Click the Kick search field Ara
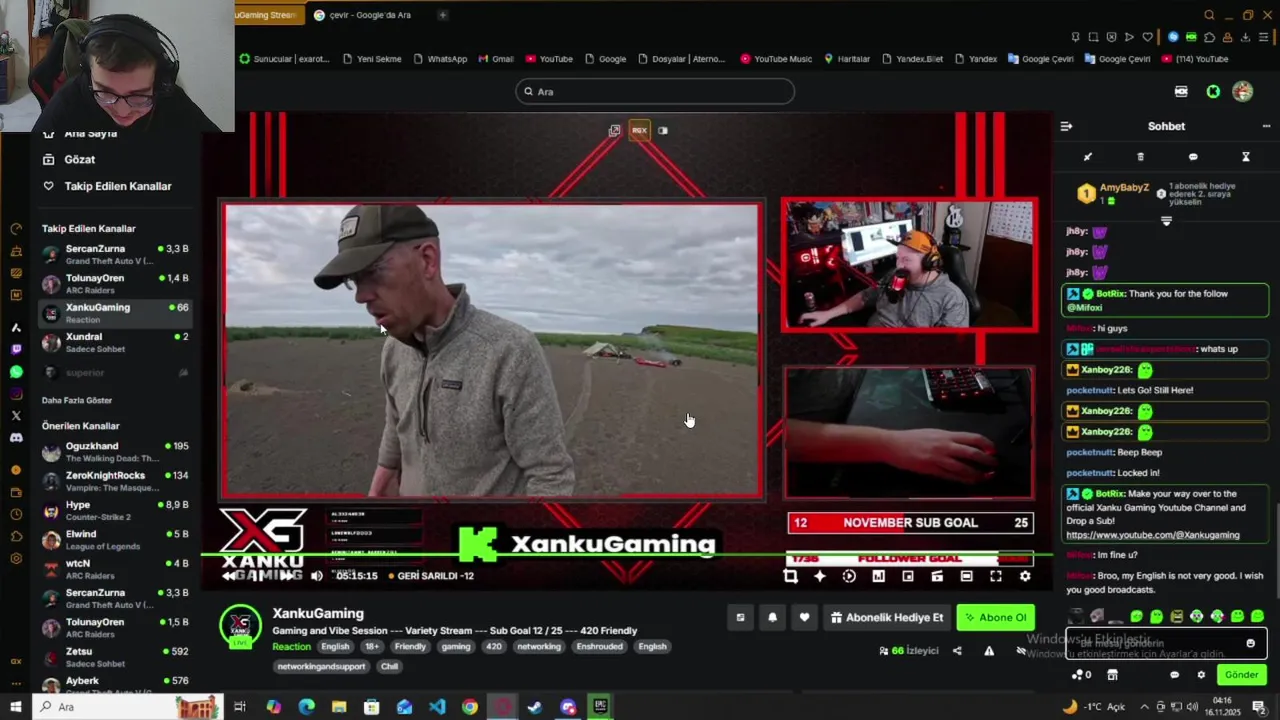 point(655,91)
